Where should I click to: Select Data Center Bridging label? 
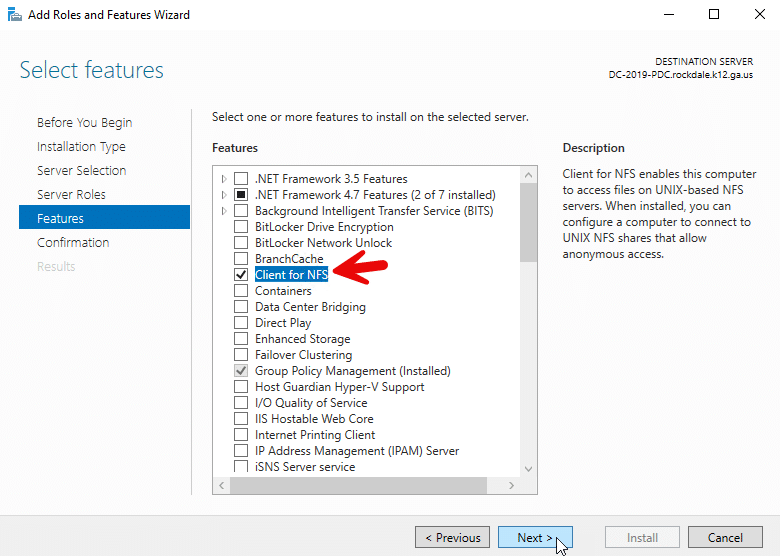(x=310, y=307)
